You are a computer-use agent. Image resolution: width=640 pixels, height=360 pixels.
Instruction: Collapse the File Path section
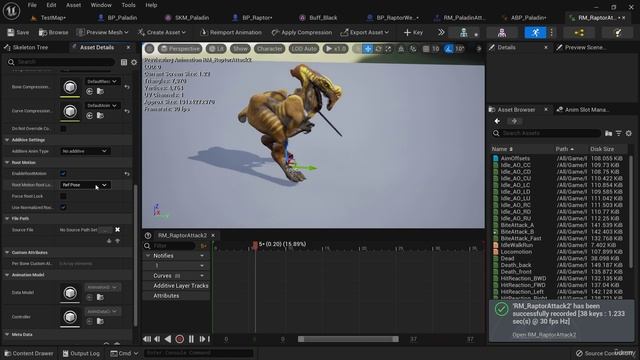[x=7, y=218]
